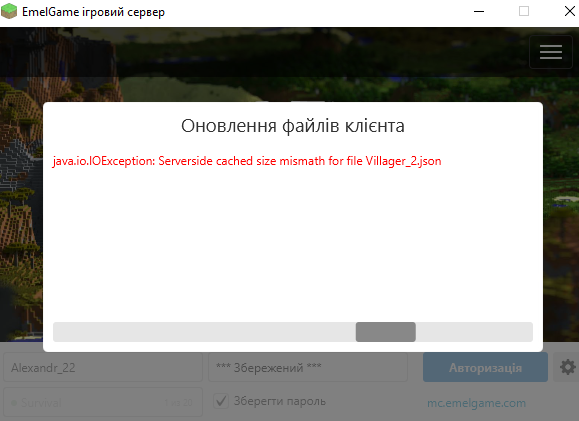The image size is (579, 421).
Task: Open the mc.emelgame.com link
Action: [x=476, y=403]
